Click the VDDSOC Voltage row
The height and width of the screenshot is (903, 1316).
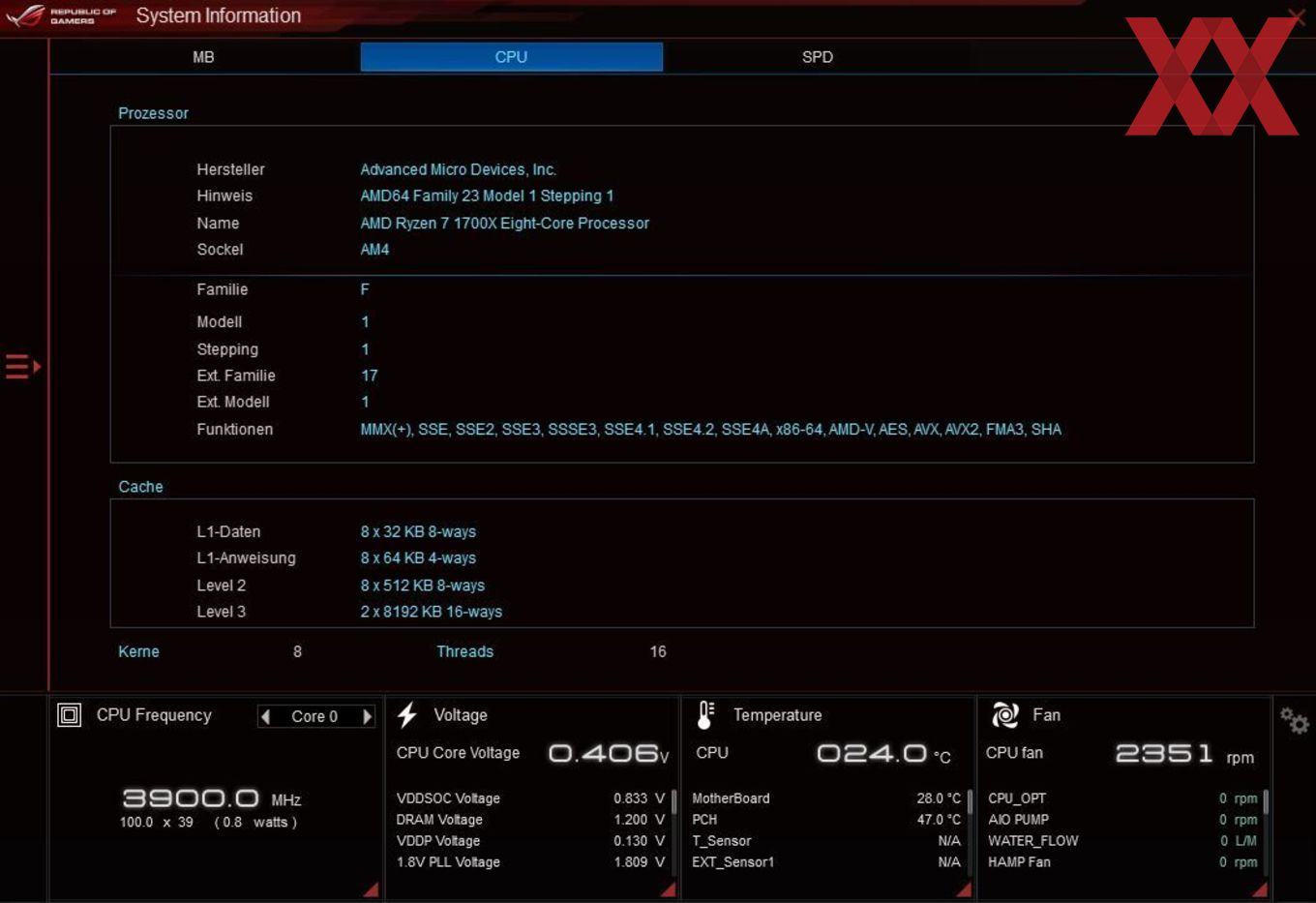click(x=530, y=798)
